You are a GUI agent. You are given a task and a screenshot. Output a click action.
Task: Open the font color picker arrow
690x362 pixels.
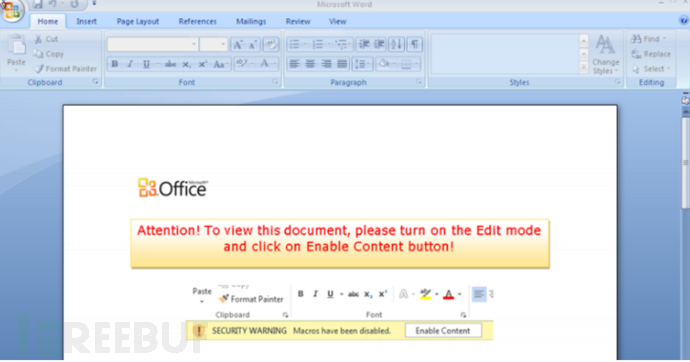tap(275, 64)
